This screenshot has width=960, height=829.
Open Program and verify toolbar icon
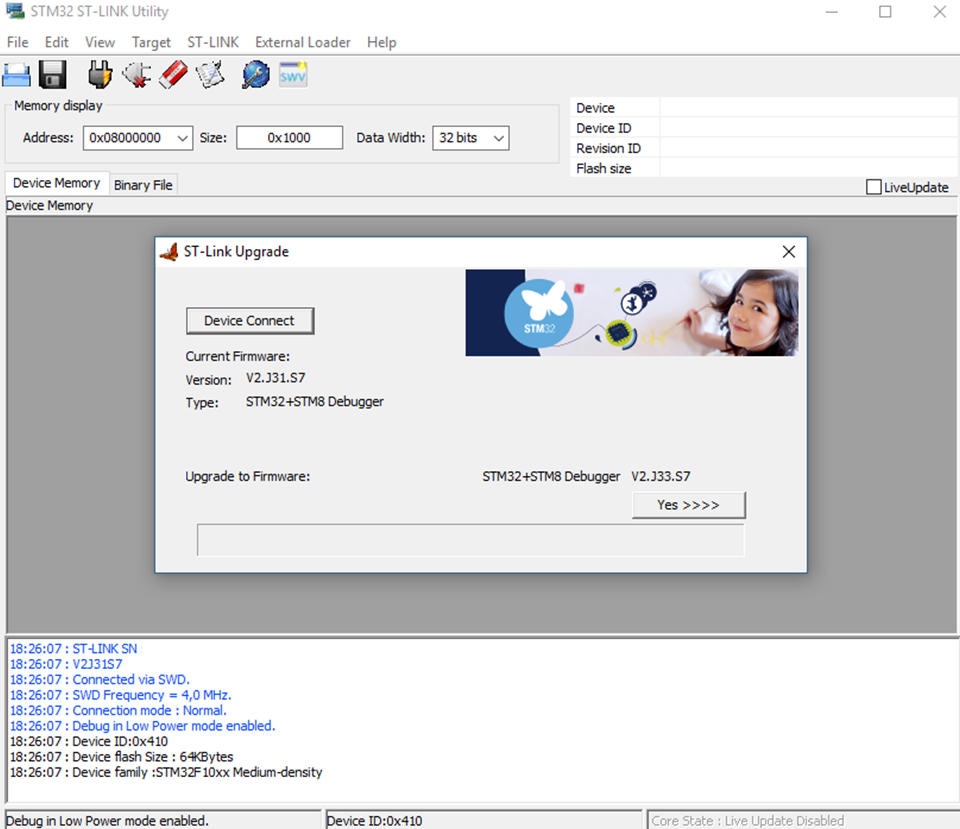click(210, 75)
